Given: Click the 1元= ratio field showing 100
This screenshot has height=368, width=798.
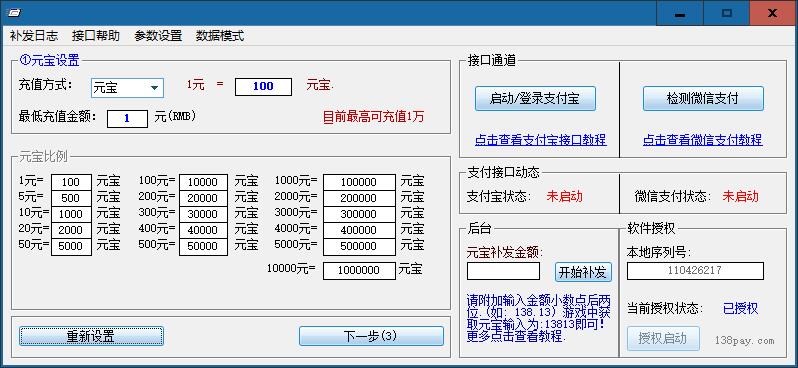Looking at the screenshot, I should pyautogui.click(x=71, y=182).
